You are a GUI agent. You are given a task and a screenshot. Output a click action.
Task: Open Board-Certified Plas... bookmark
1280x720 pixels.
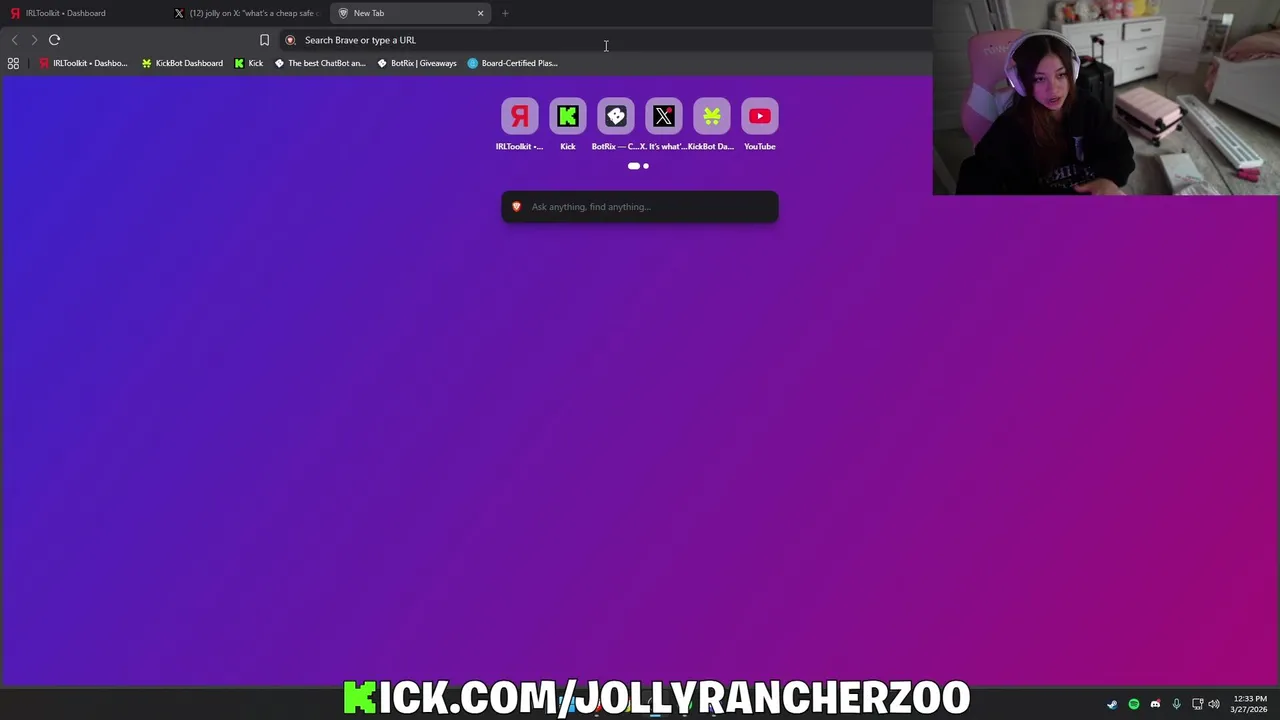(x=513, y=63)
